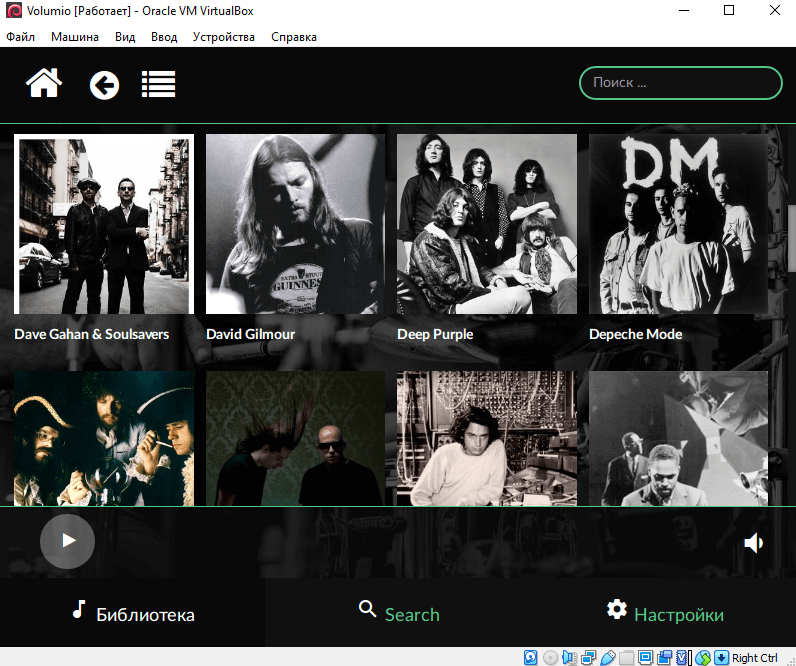796x666 pixels.
Task: Click the optical disc status bar icon
Action: click(x=550, y=657)
